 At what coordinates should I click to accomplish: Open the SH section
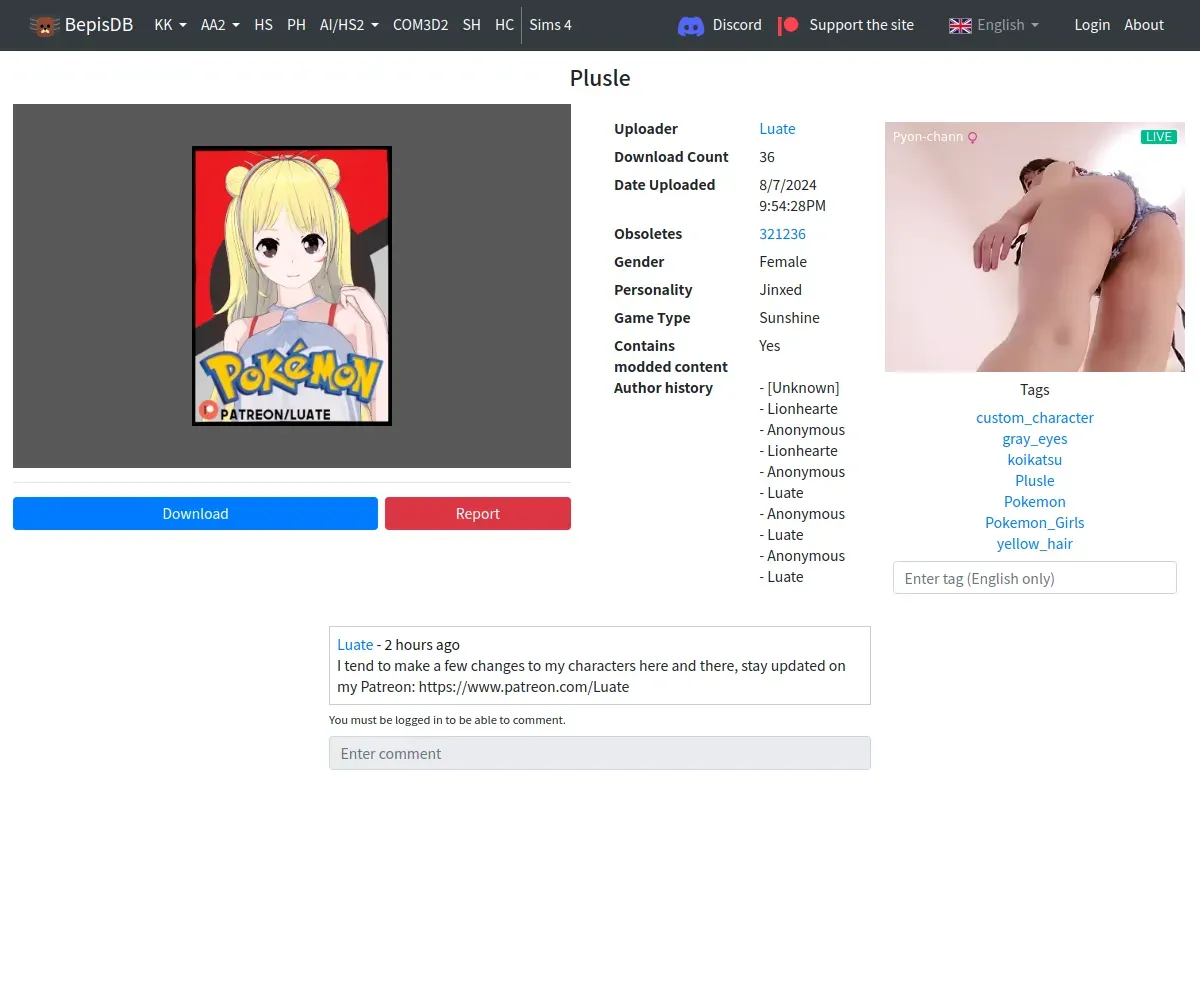472,25
